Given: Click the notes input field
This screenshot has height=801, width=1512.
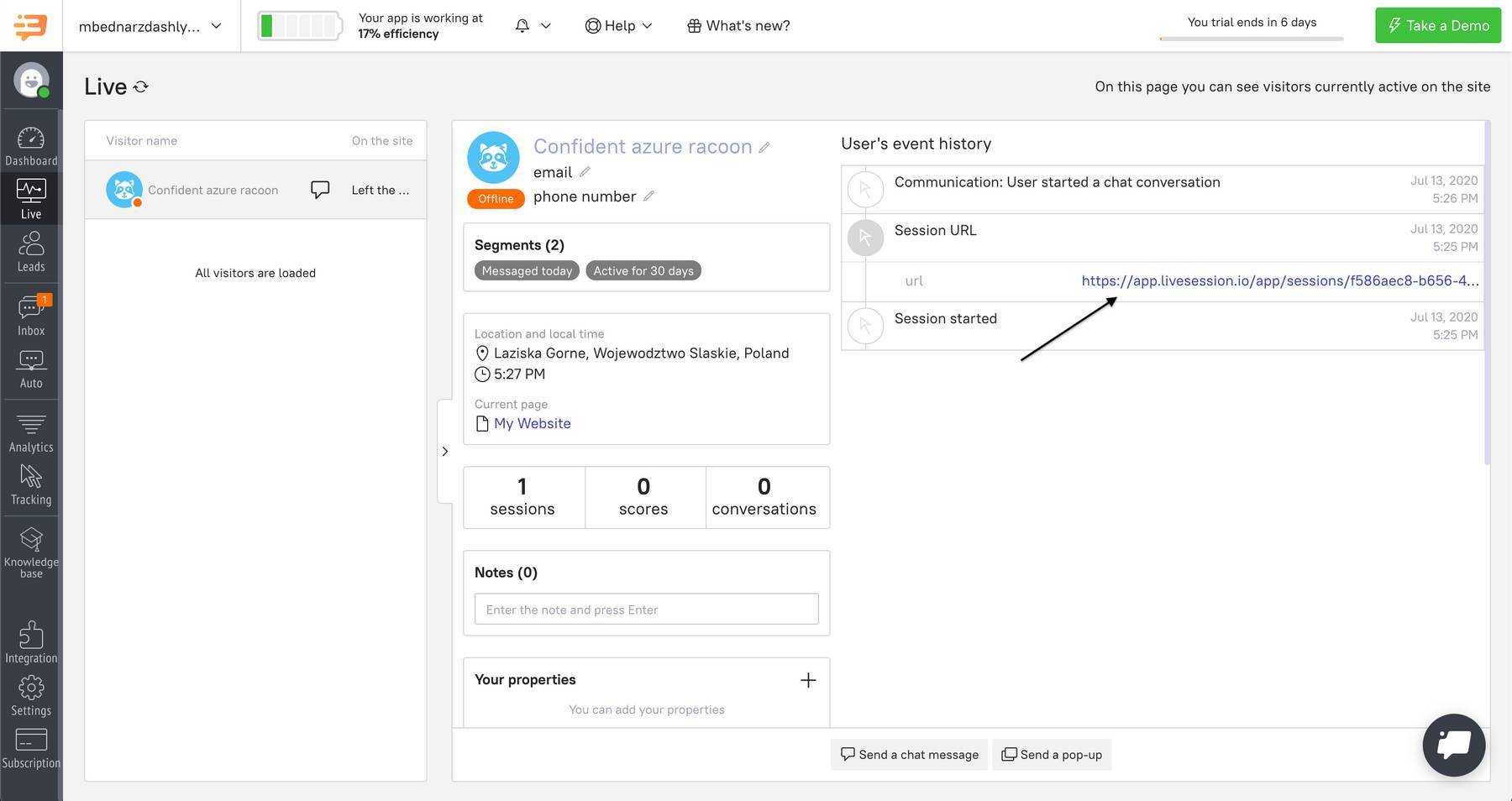Looking at the screenshot, I should [646, 610].
